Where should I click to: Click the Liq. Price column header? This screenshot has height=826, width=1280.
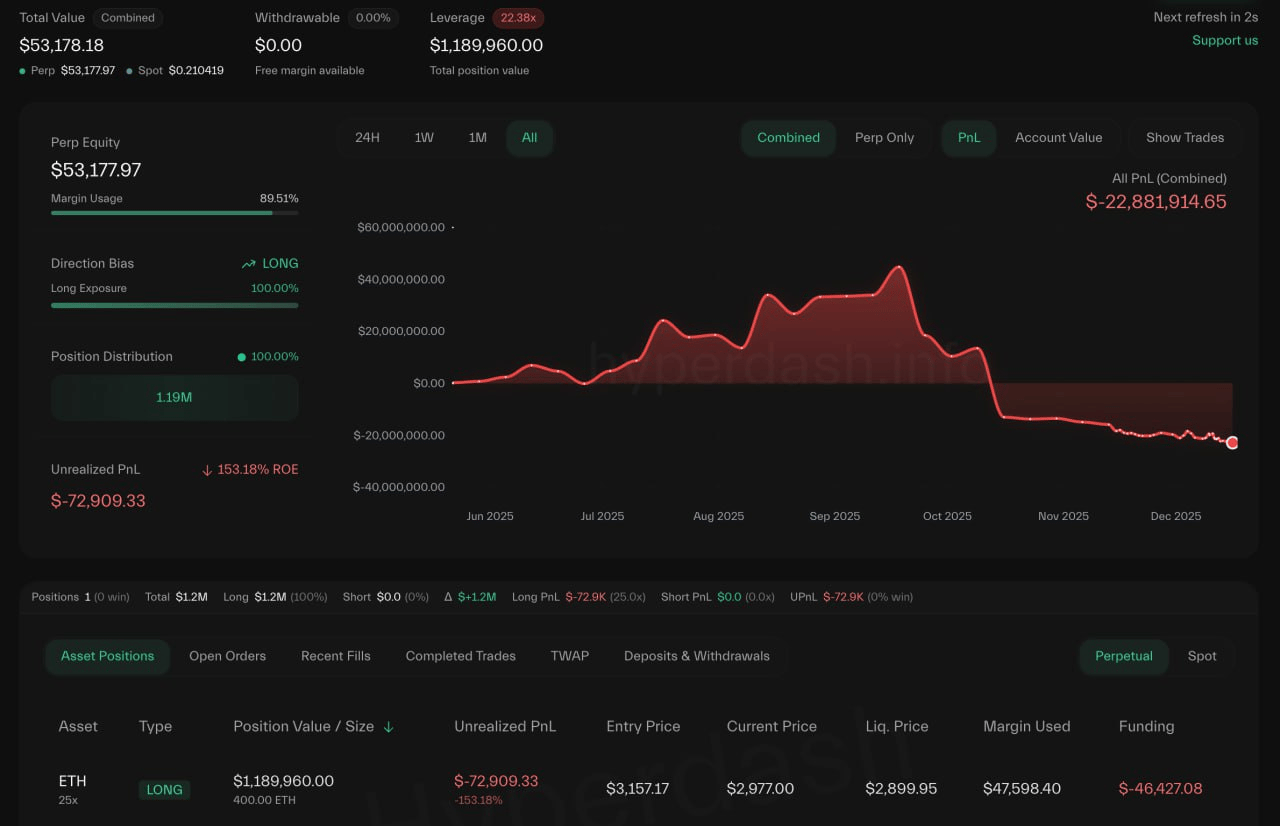point(898,727)
